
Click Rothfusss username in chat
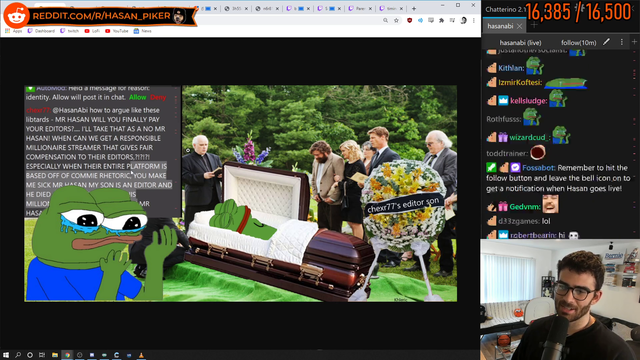click(504, 119)
